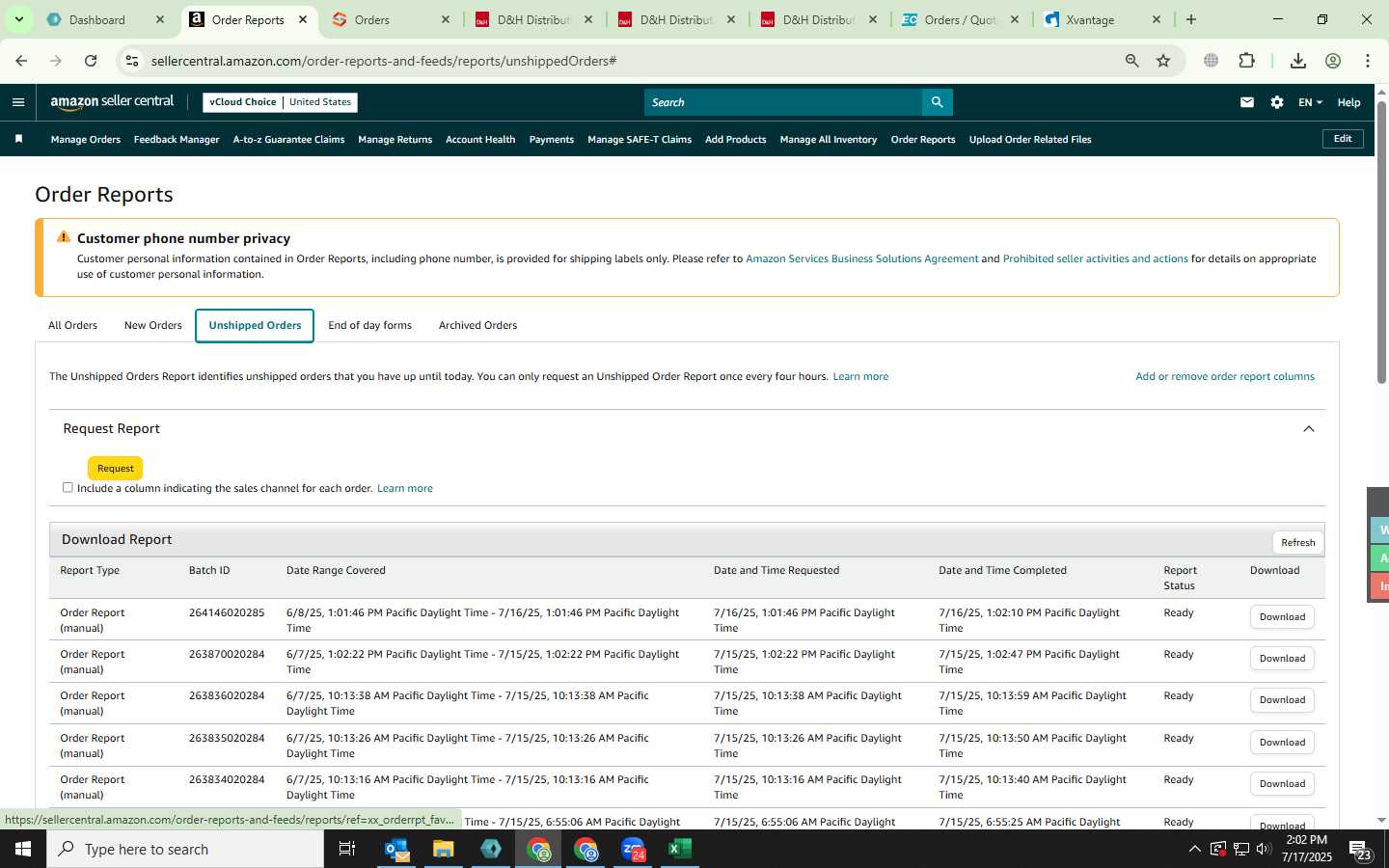1389x868 pixels.
Task: Go back using browser back arrow
Action: [21, 61]
